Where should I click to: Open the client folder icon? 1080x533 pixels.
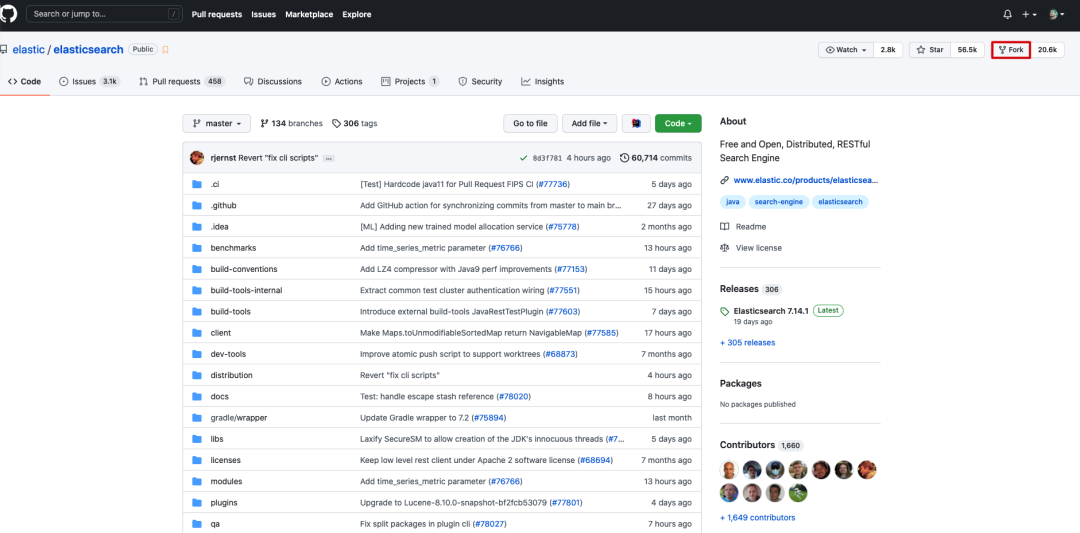coord(197,333)
